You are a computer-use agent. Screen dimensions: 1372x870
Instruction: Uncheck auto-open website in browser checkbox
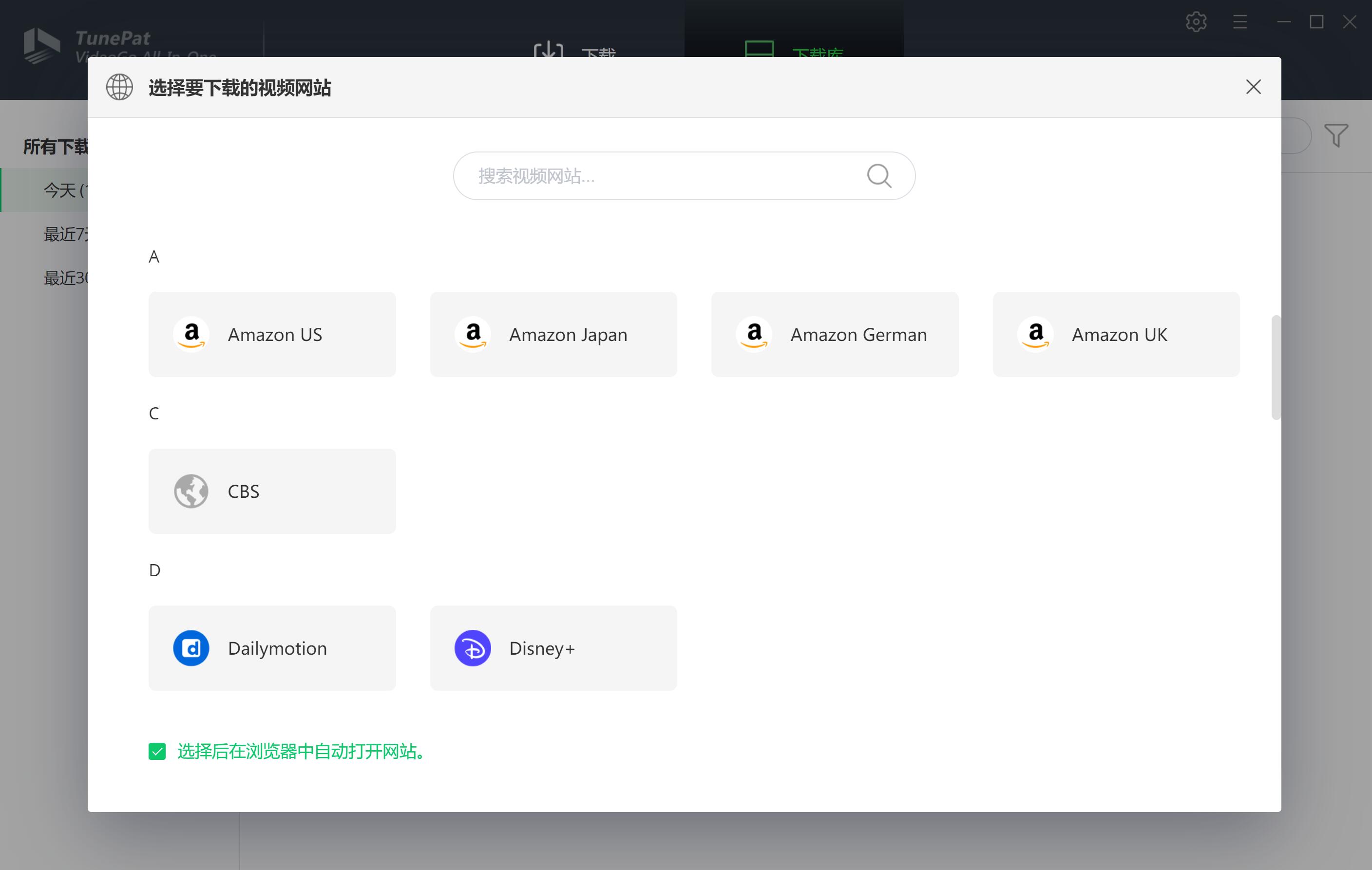pos(157,752)
